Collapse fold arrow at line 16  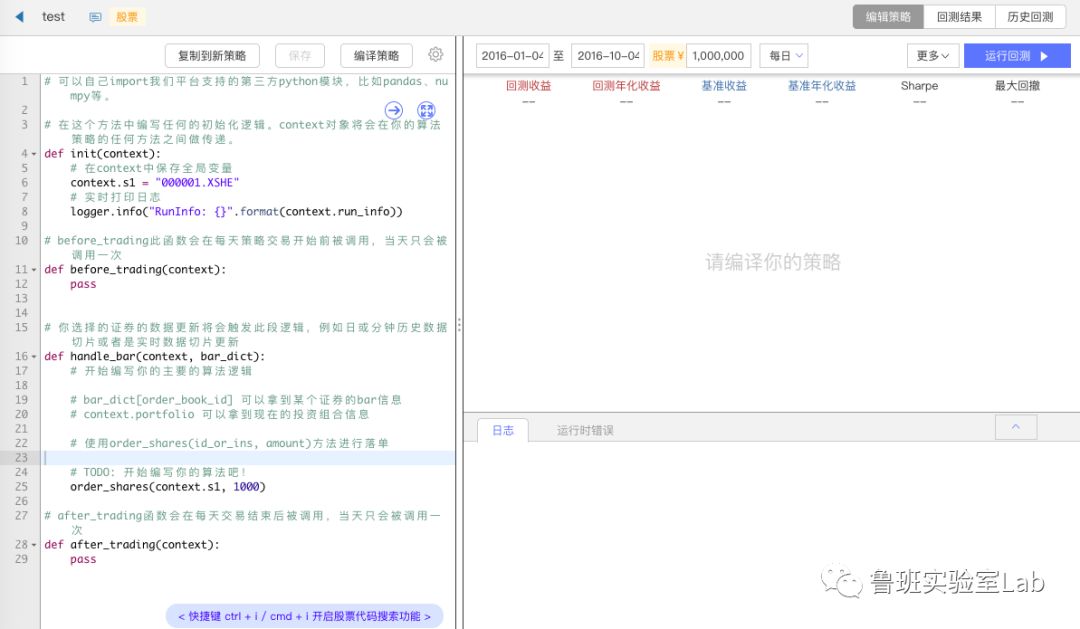point(34,356)
